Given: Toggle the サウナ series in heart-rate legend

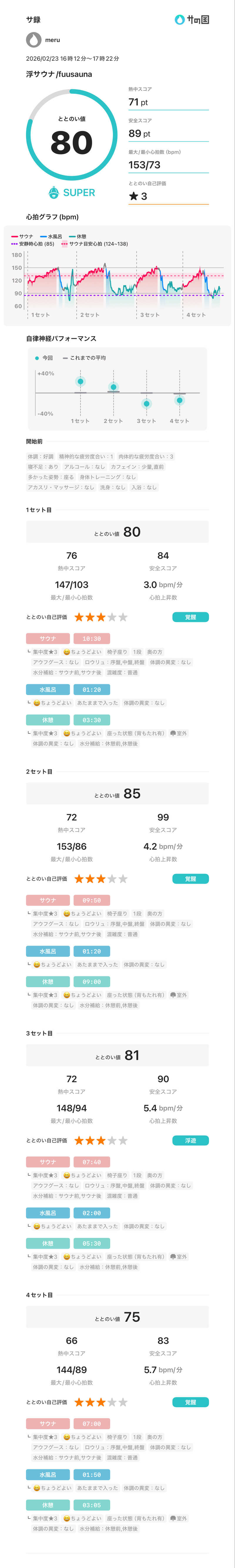Looking at the screenshot, I should (x=23, y=236).
